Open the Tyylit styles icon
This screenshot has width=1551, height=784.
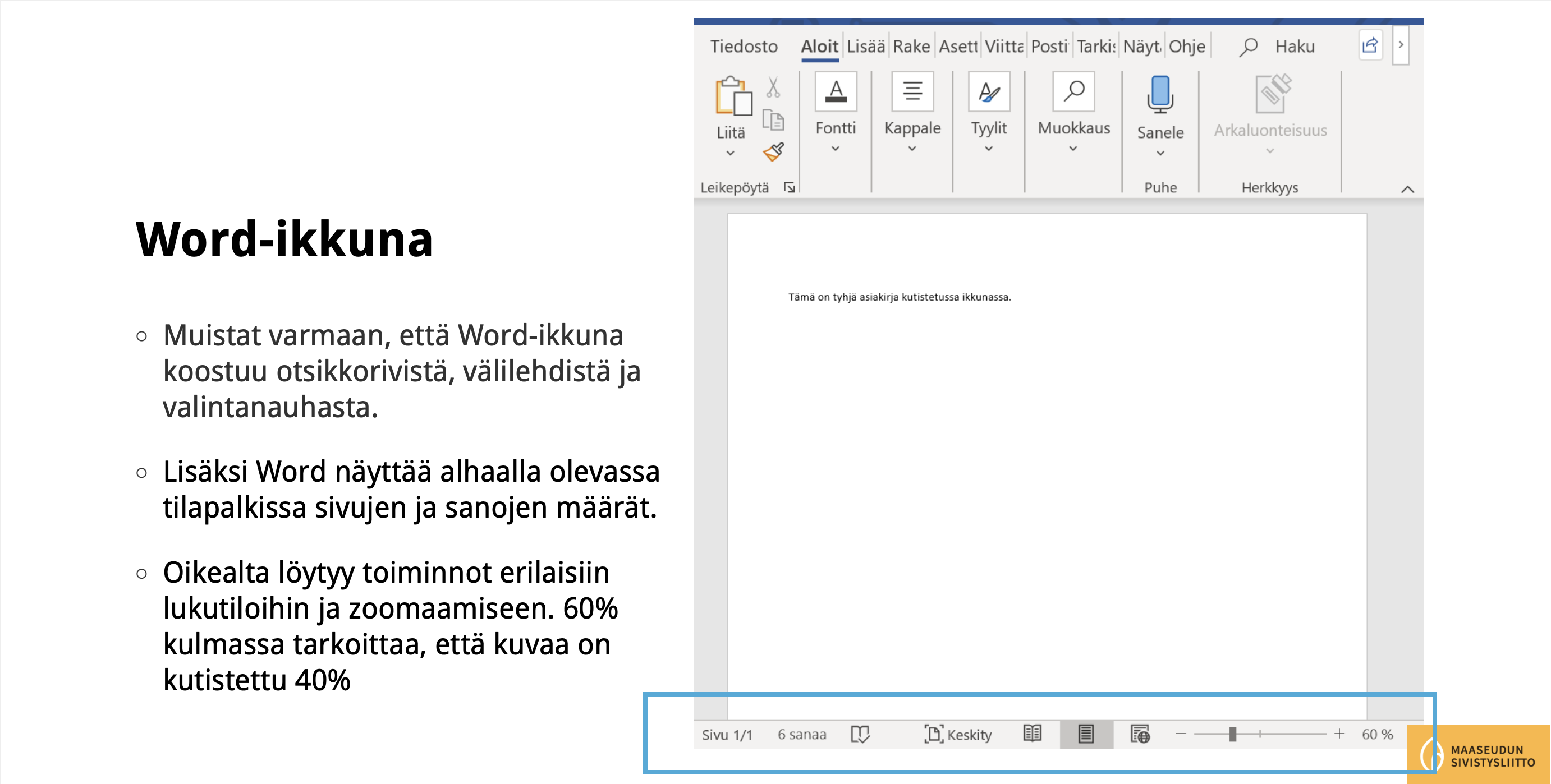pyautogui.click(x=989, y=91)
